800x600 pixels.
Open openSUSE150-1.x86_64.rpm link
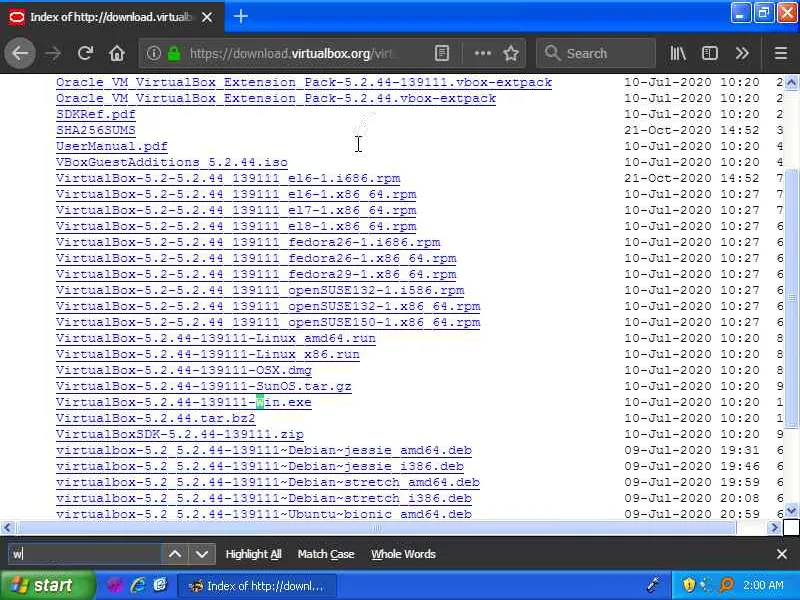[268, 322]
